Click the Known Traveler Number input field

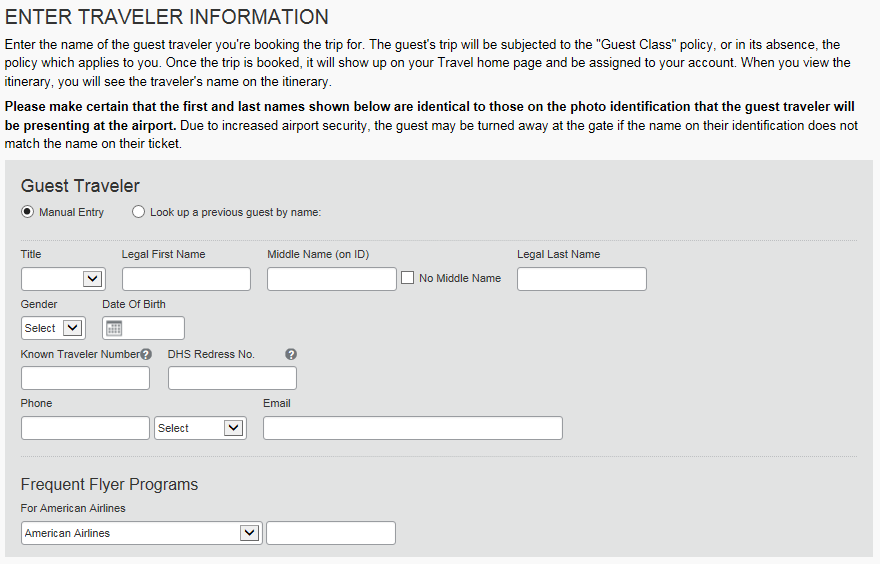pyautogui.click(x=85, y=378)
